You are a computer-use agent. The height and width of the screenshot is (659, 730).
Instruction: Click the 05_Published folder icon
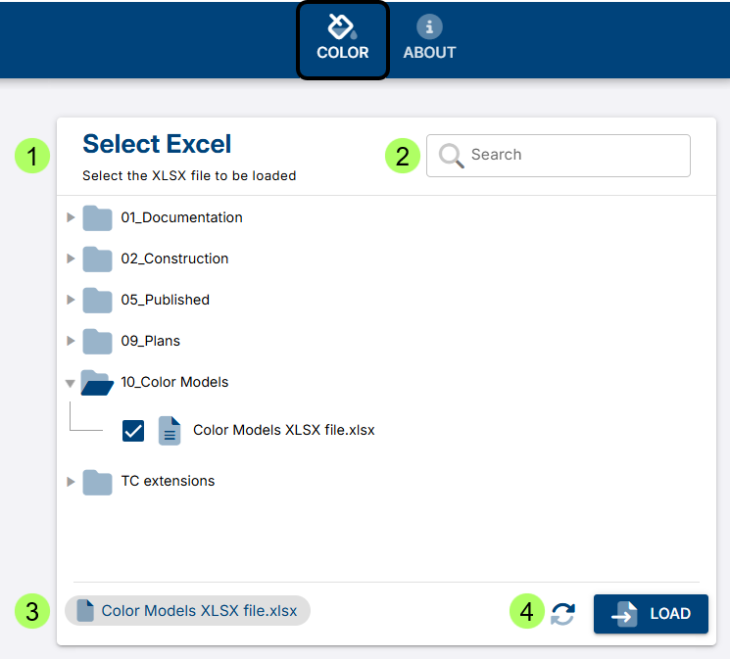[x=97, y=300]
